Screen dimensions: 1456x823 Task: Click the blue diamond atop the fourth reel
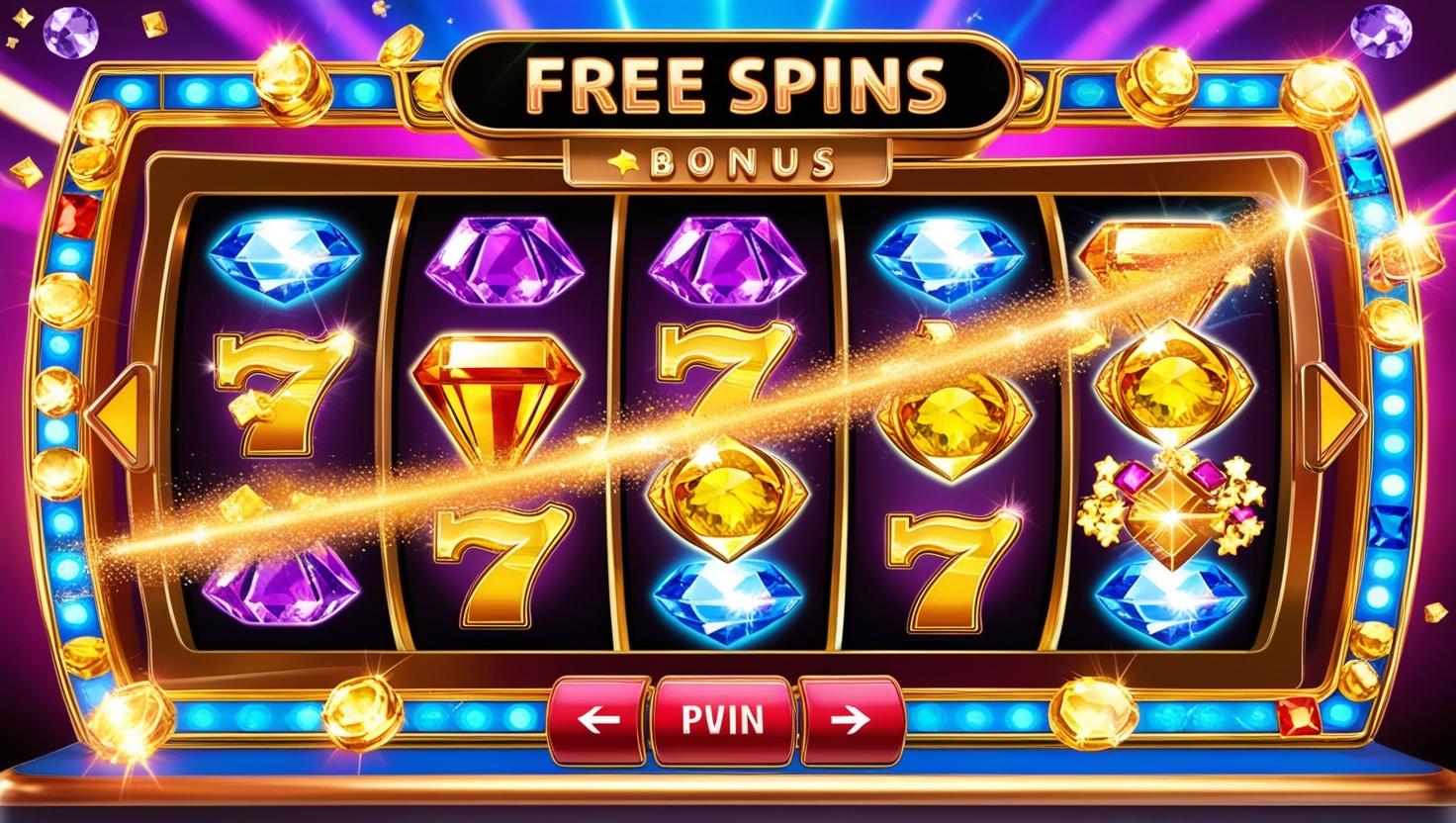[948, 259]
